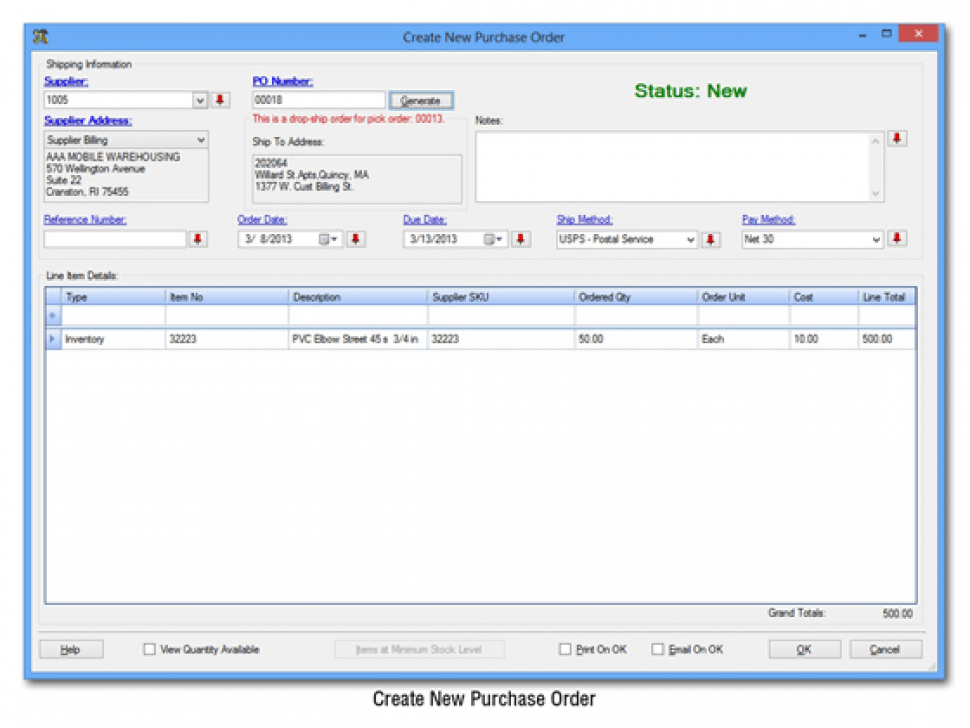Click the Generate PO number button
The image size is (970, 728).
(x=421, y=100)
